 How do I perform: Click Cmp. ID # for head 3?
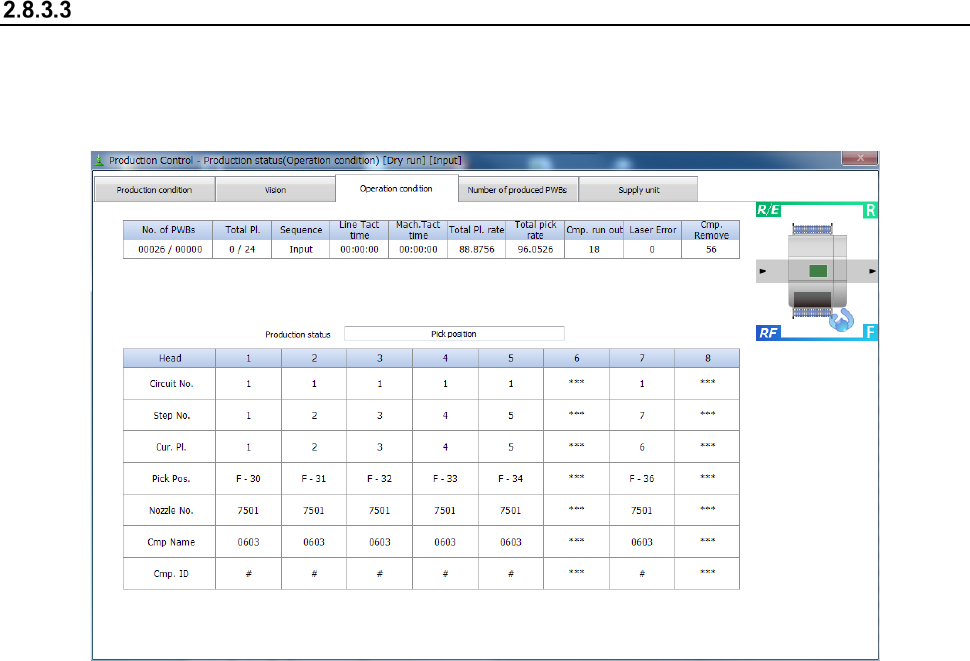[x=379, y=574]
